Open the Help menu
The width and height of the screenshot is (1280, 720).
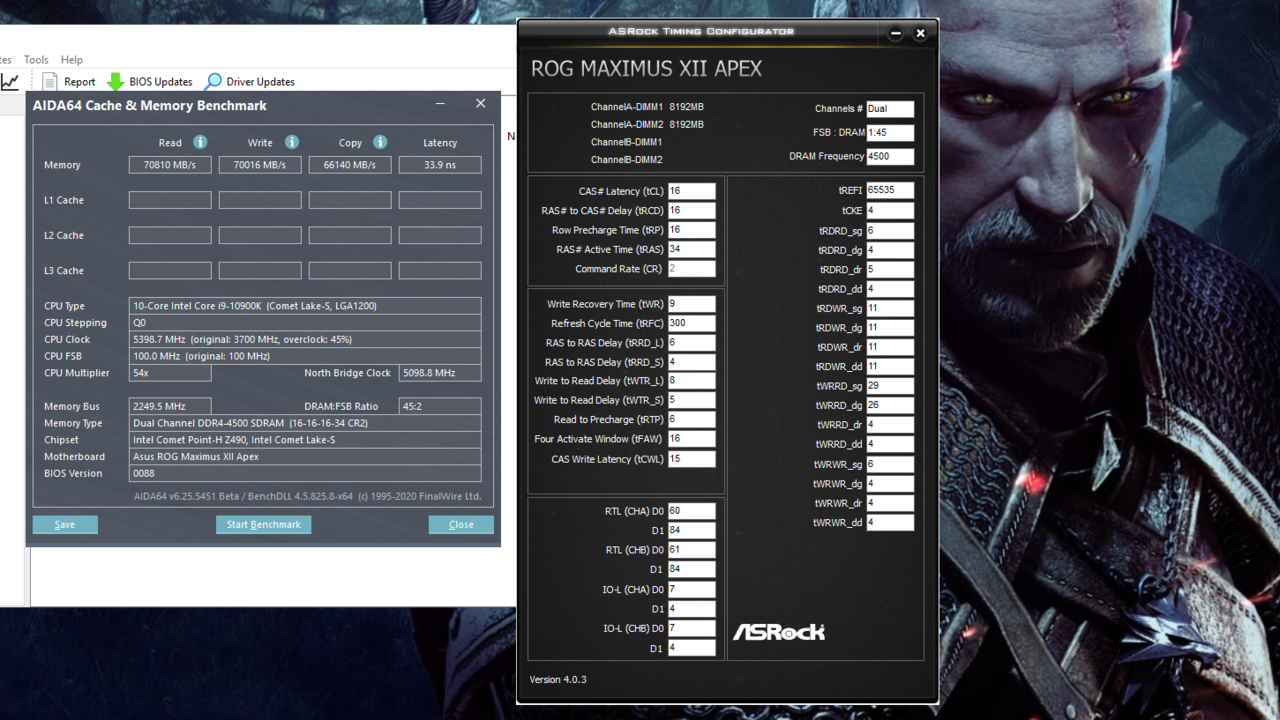pyautogui.click(x=71, y=60)
